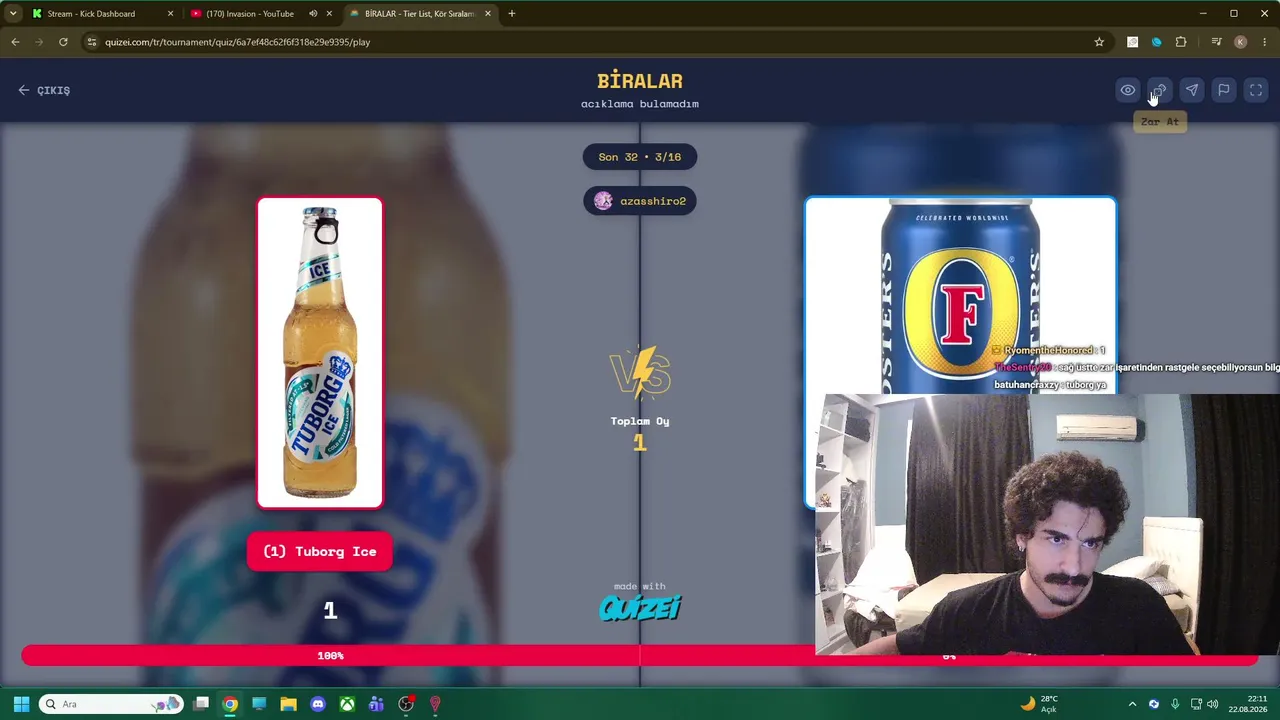The width and height of the screenshot is (1280, 720).
Task: Open the Windows Start menu
Action: coord(21,704)
